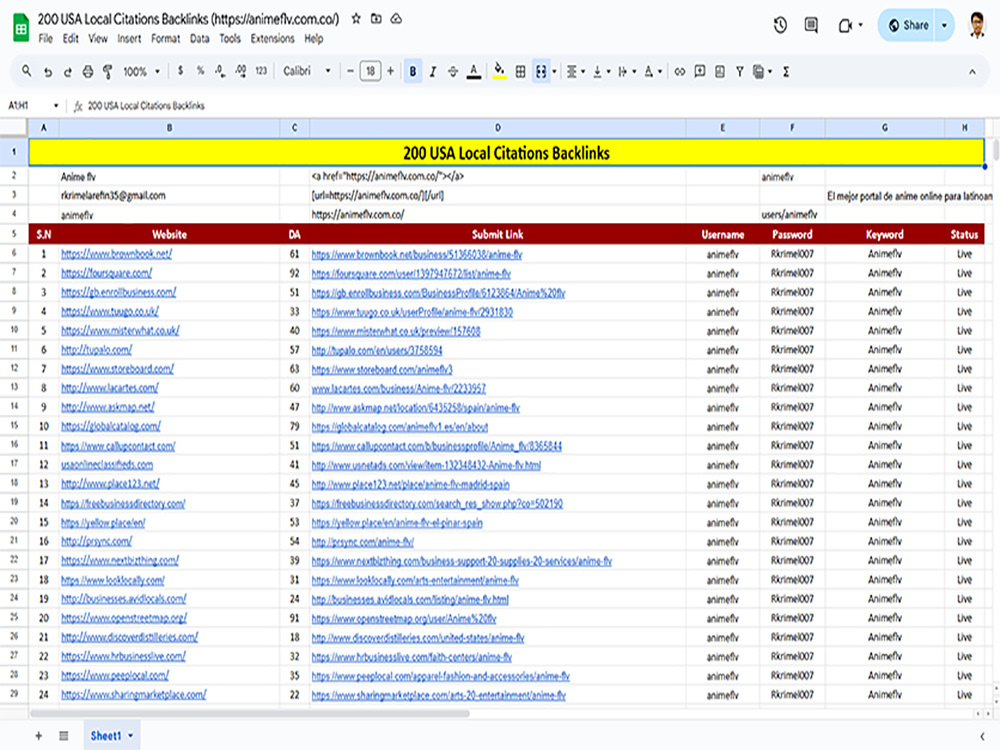Open the Google Sheets home icon
Image resolution: width=1000 pixels, height=750 pixels.
[x=21, y=27]
